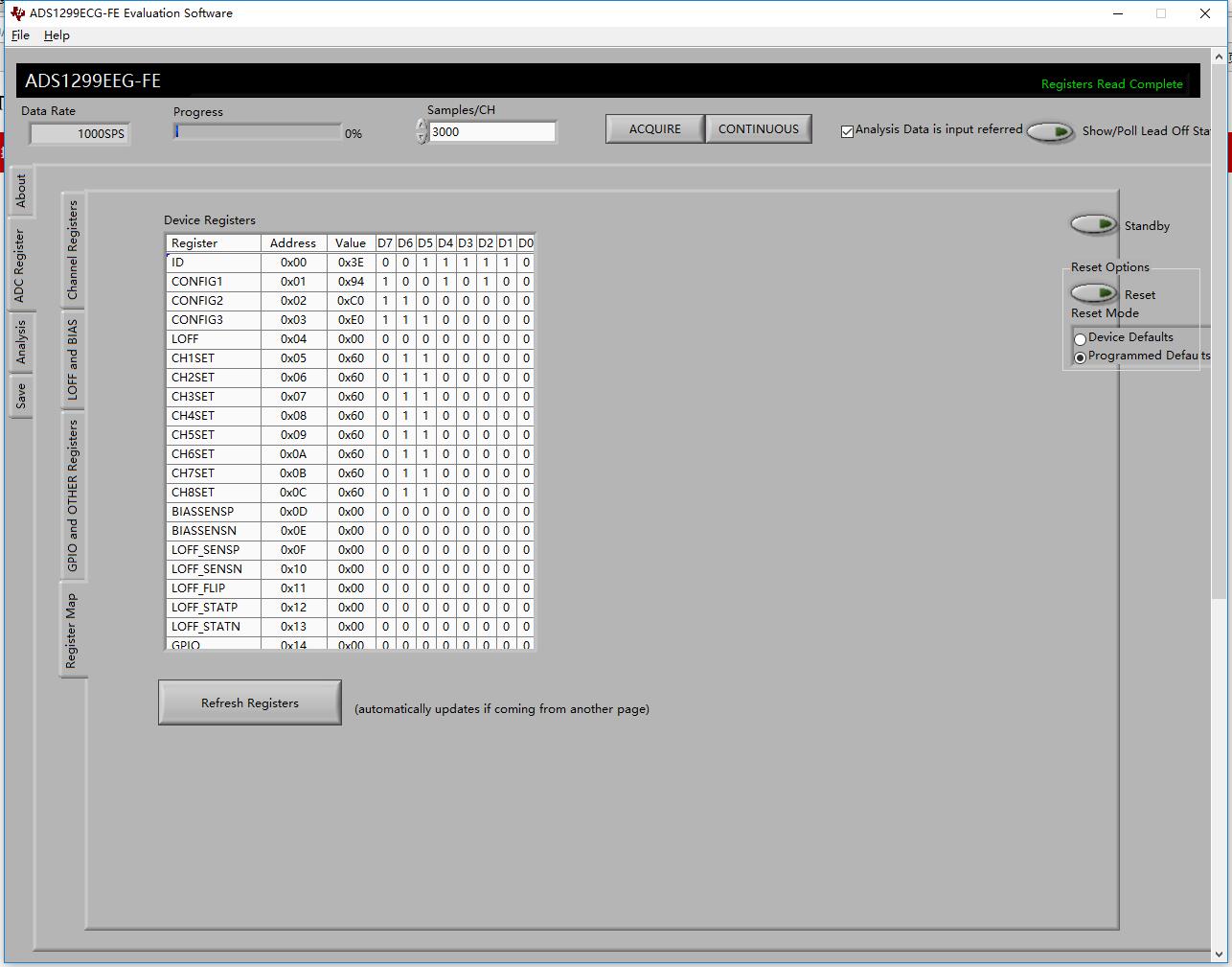Viewport: 1232px width, 967px height.
Task: Click the ADS1299EEG-FE header title
Action: (93, 81)
